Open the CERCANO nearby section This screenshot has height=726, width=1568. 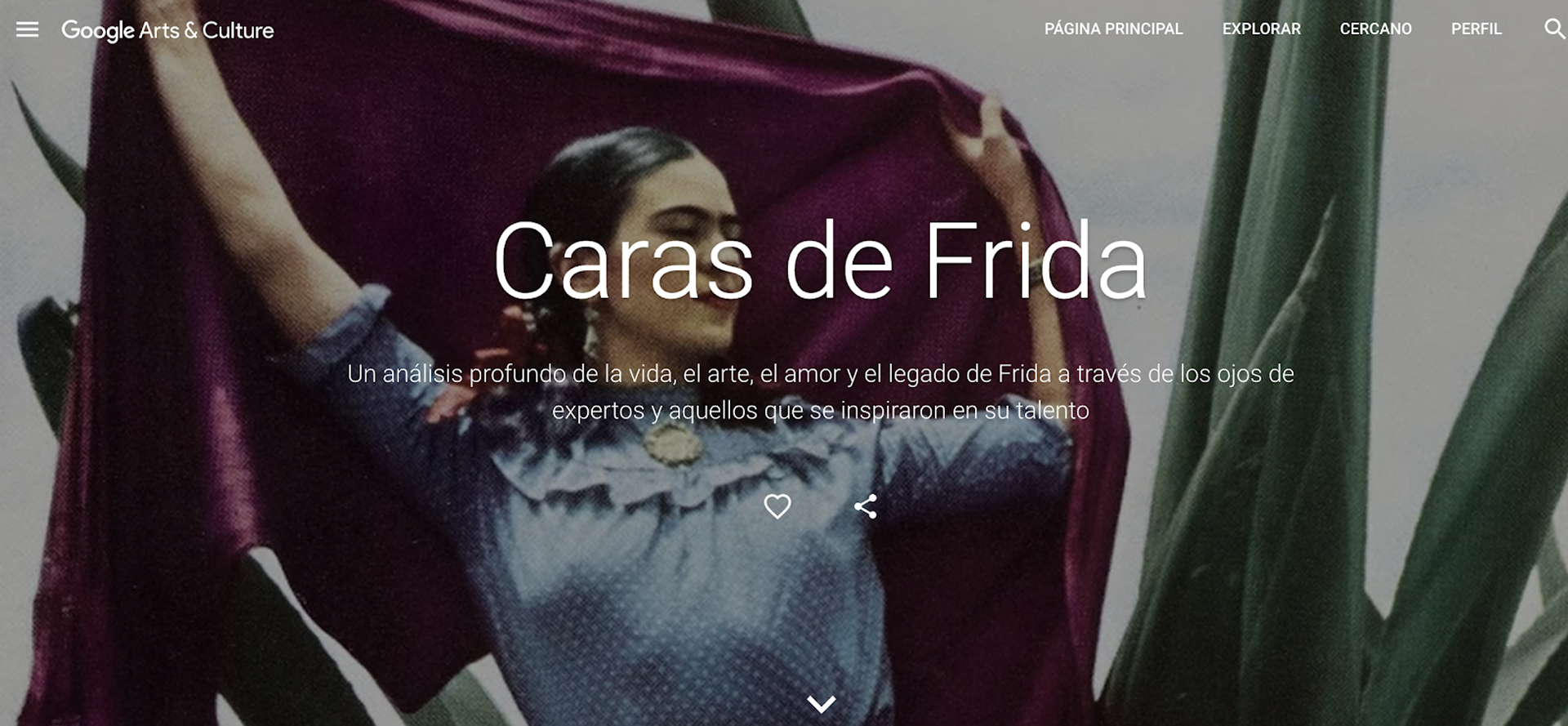pos(1375,29)
